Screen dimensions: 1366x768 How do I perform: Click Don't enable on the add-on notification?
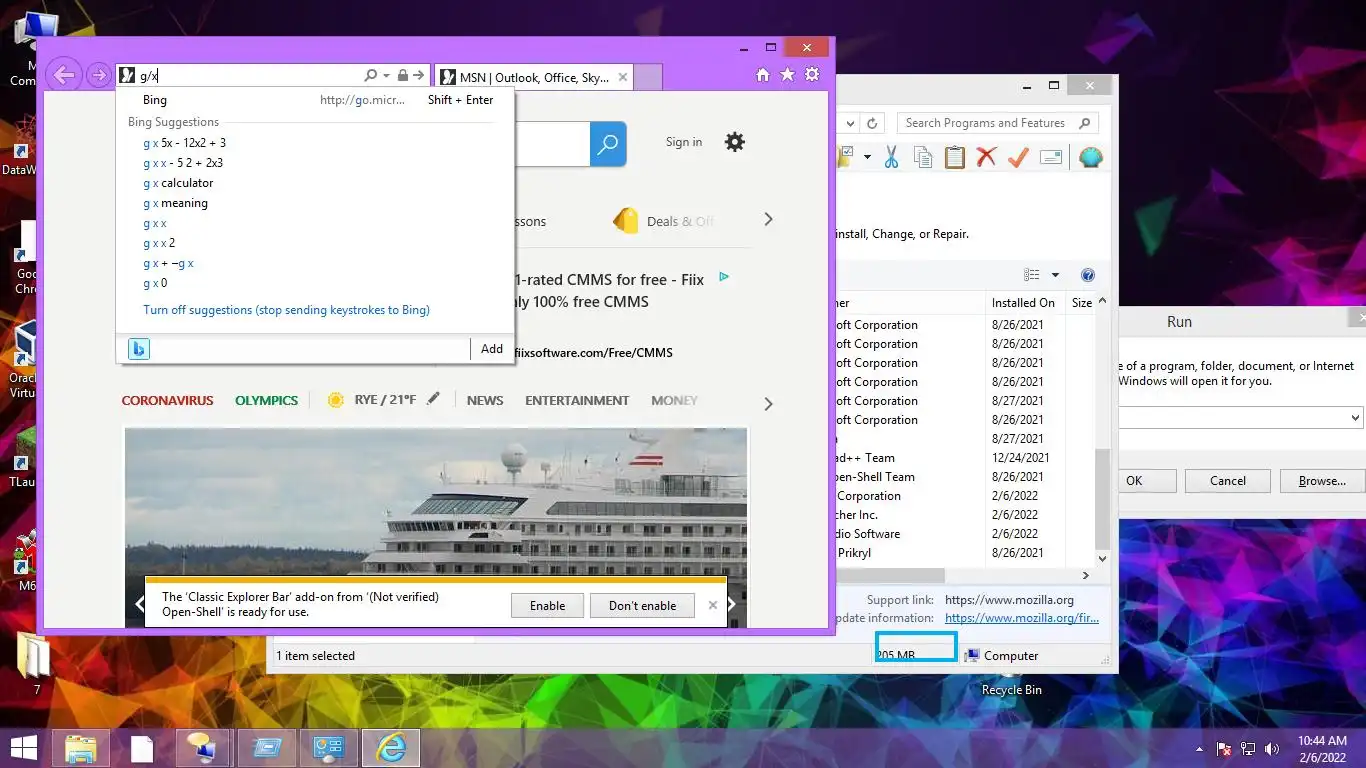642,605
